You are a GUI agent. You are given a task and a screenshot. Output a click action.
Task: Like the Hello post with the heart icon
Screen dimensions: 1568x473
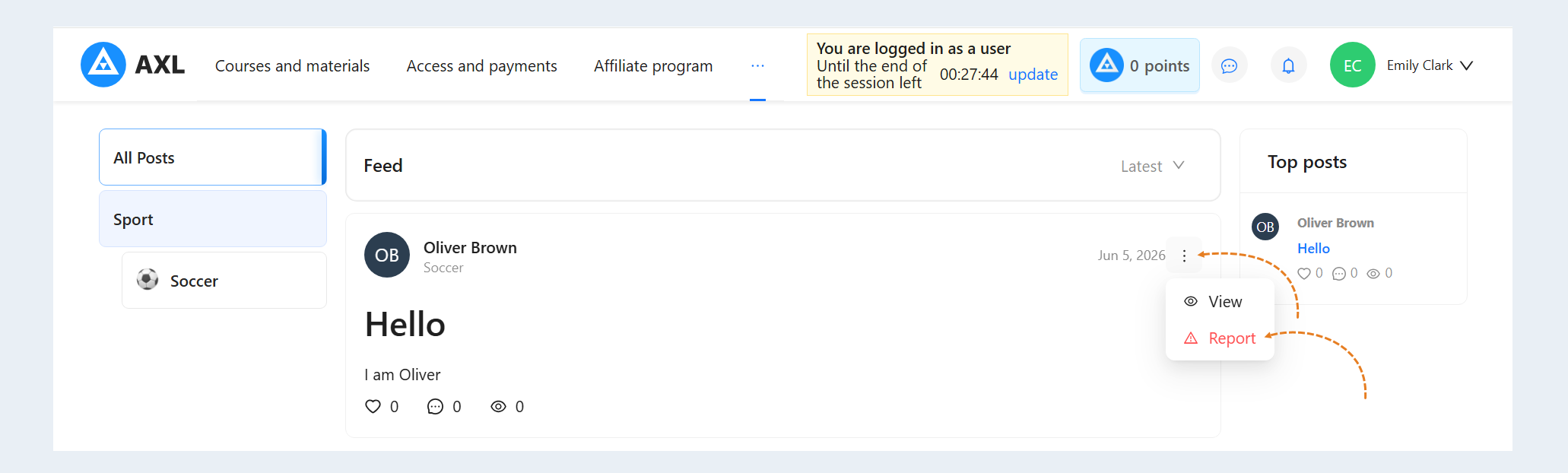point(373,407)
